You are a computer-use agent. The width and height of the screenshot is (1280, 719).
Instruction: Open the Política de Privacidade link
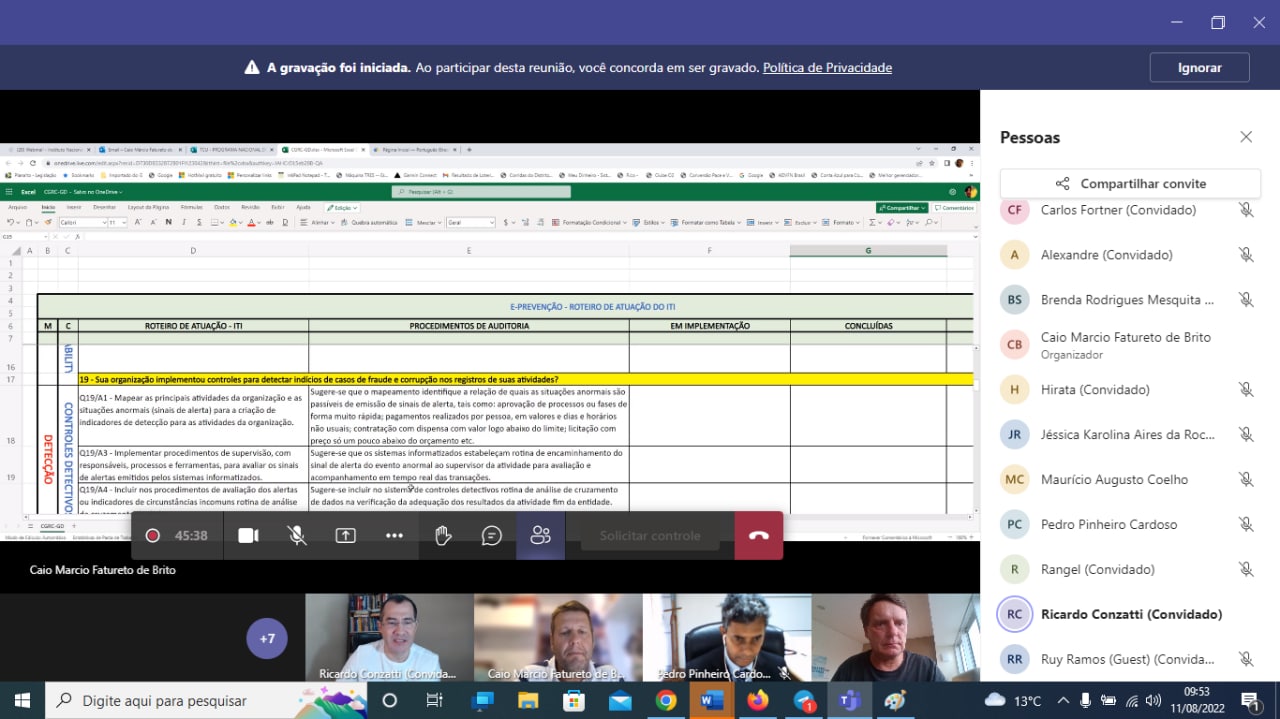tap(827, 67)
